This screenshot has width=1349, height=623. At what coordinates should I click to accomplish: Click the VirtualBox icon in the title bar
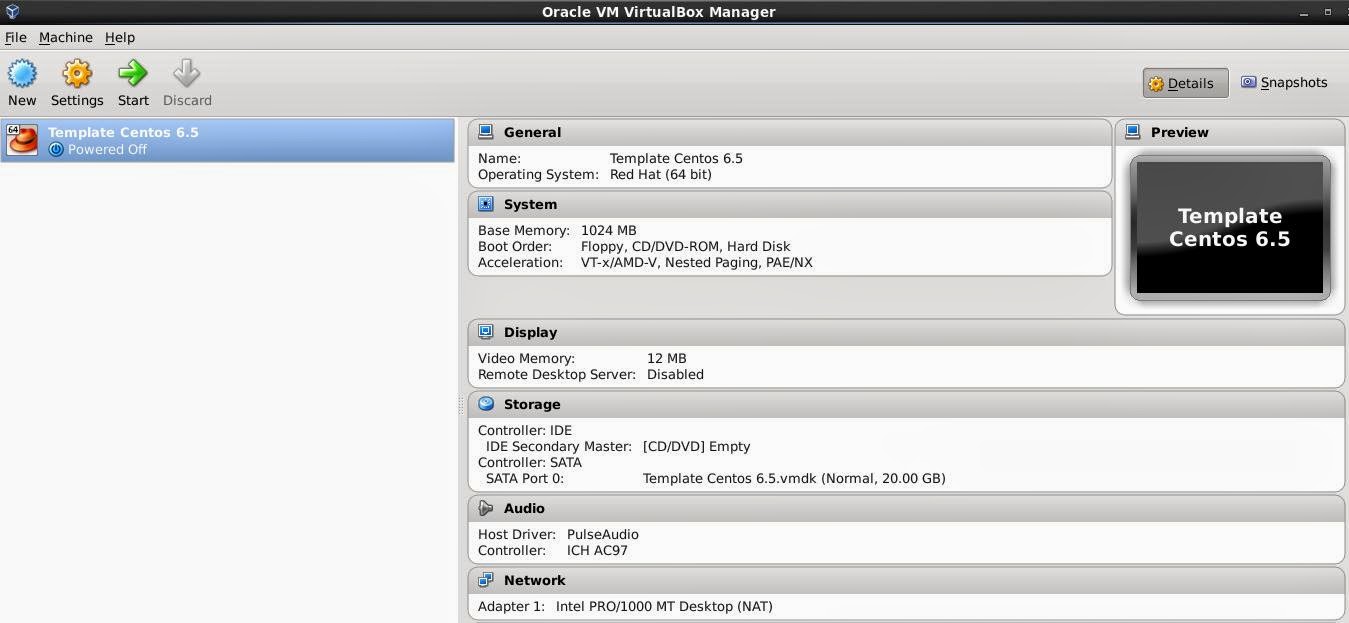13,12
